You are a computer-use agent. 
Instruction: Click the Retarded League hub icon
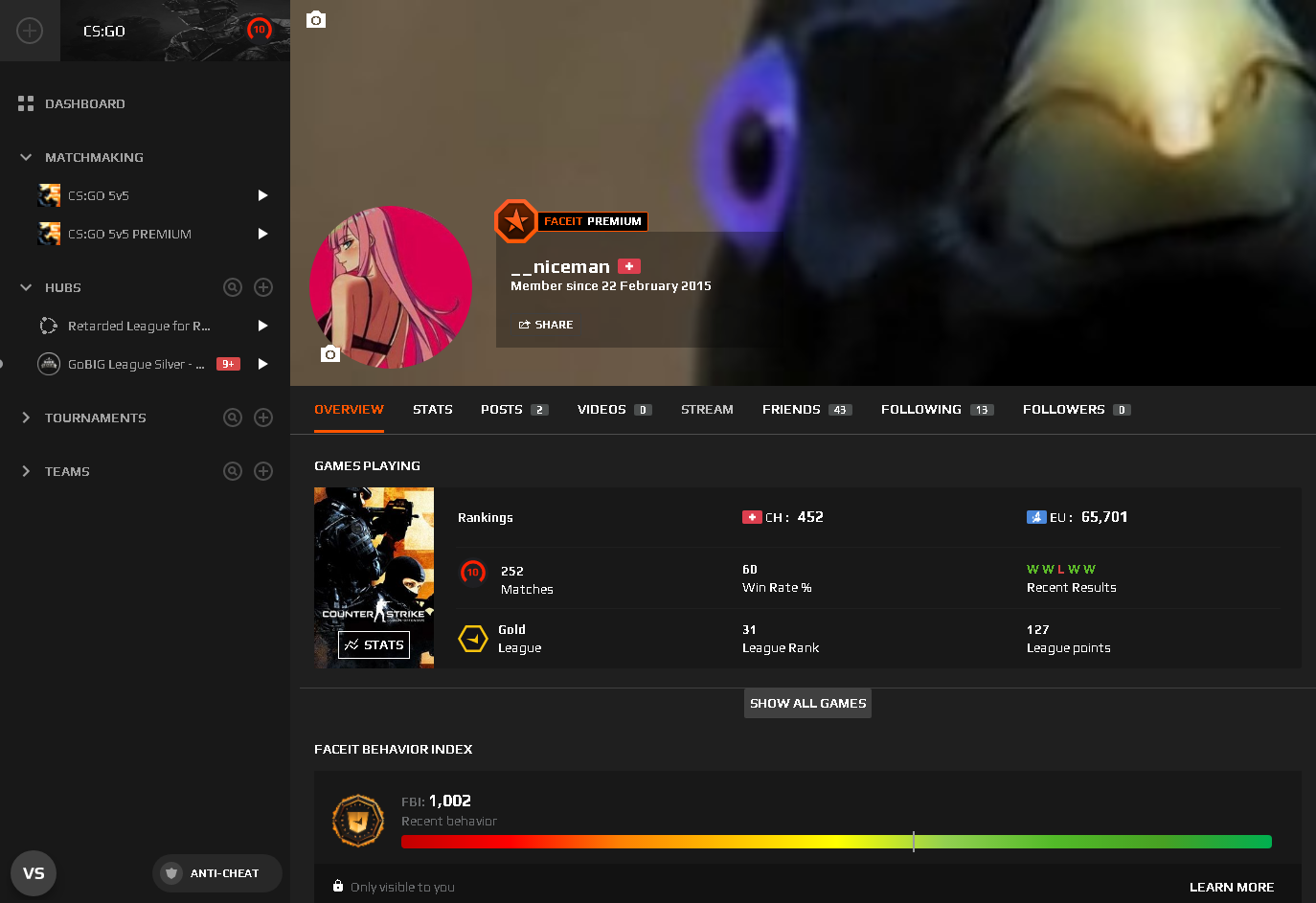tap(49, 326)
